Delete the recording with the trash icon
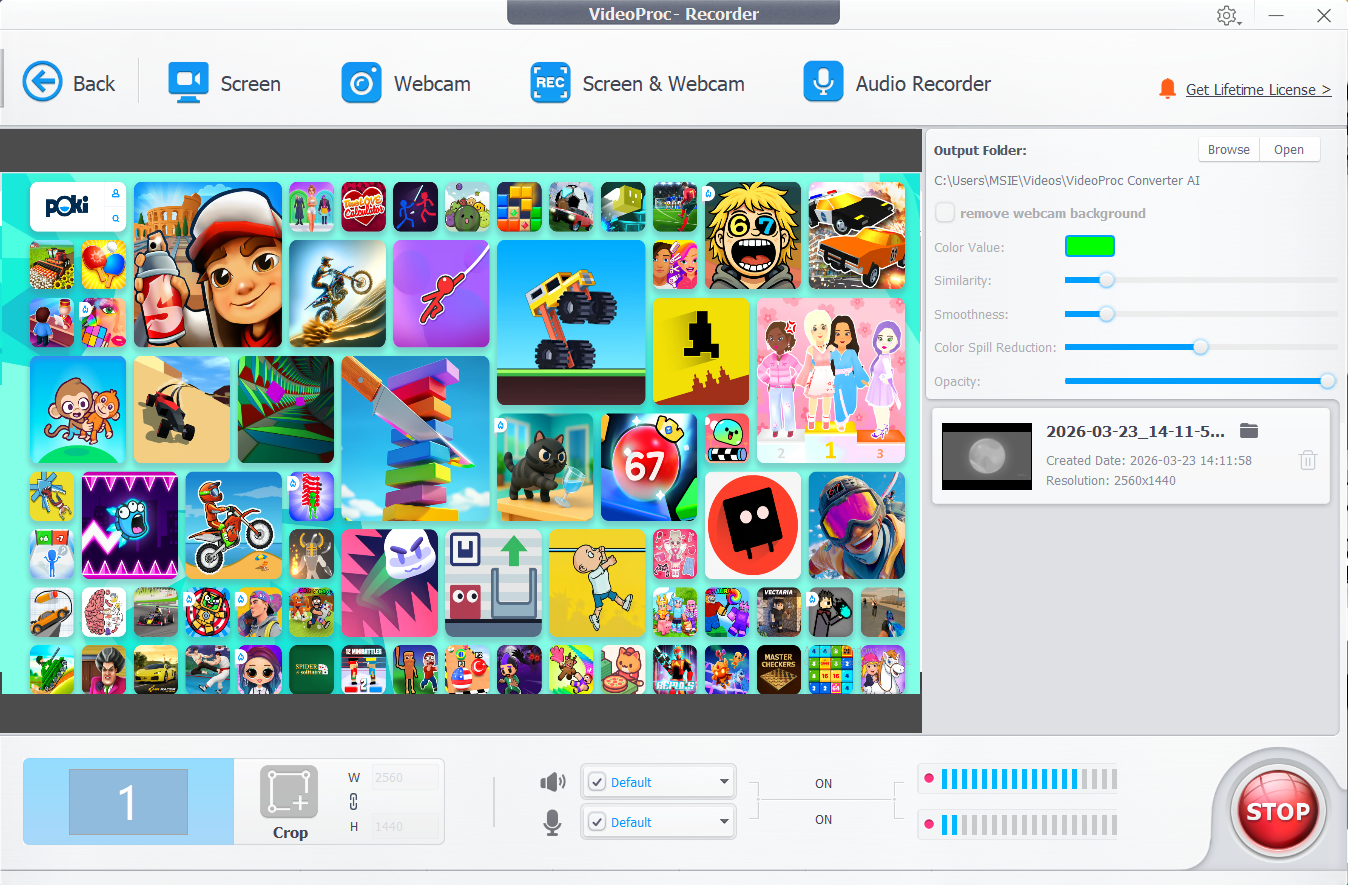1349x885 pixels. coord(1307,460)
